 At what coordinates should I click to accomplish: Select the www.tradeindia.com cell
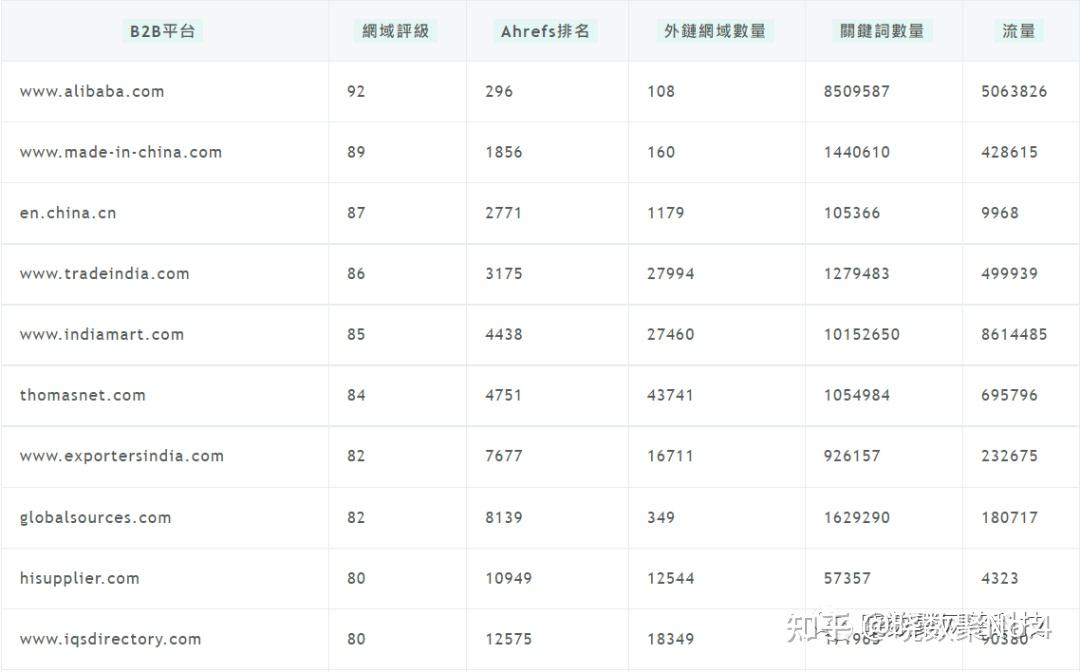click(x=104, y=273)
